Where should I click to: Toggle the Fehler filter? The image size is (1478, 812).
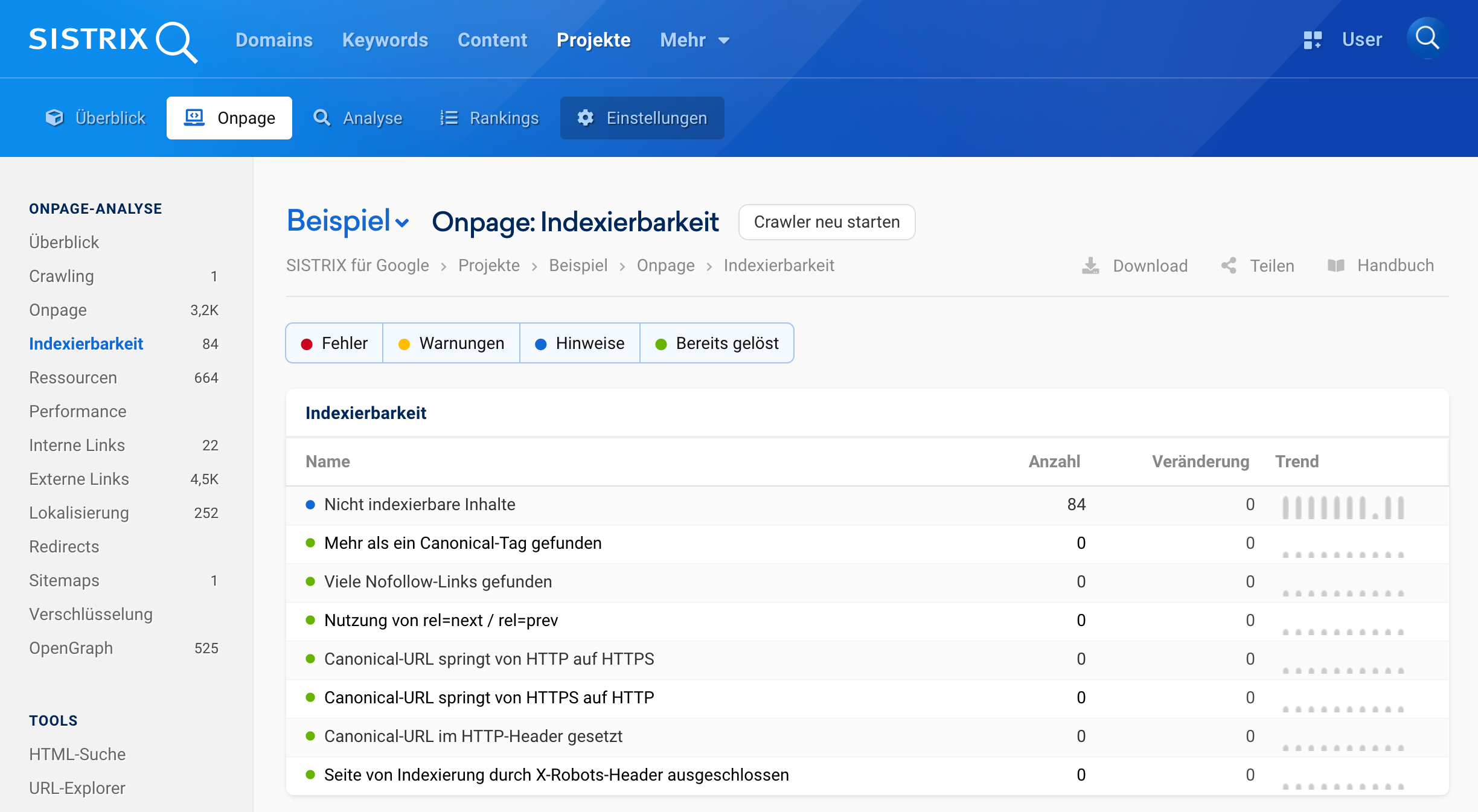pos(334,343)
